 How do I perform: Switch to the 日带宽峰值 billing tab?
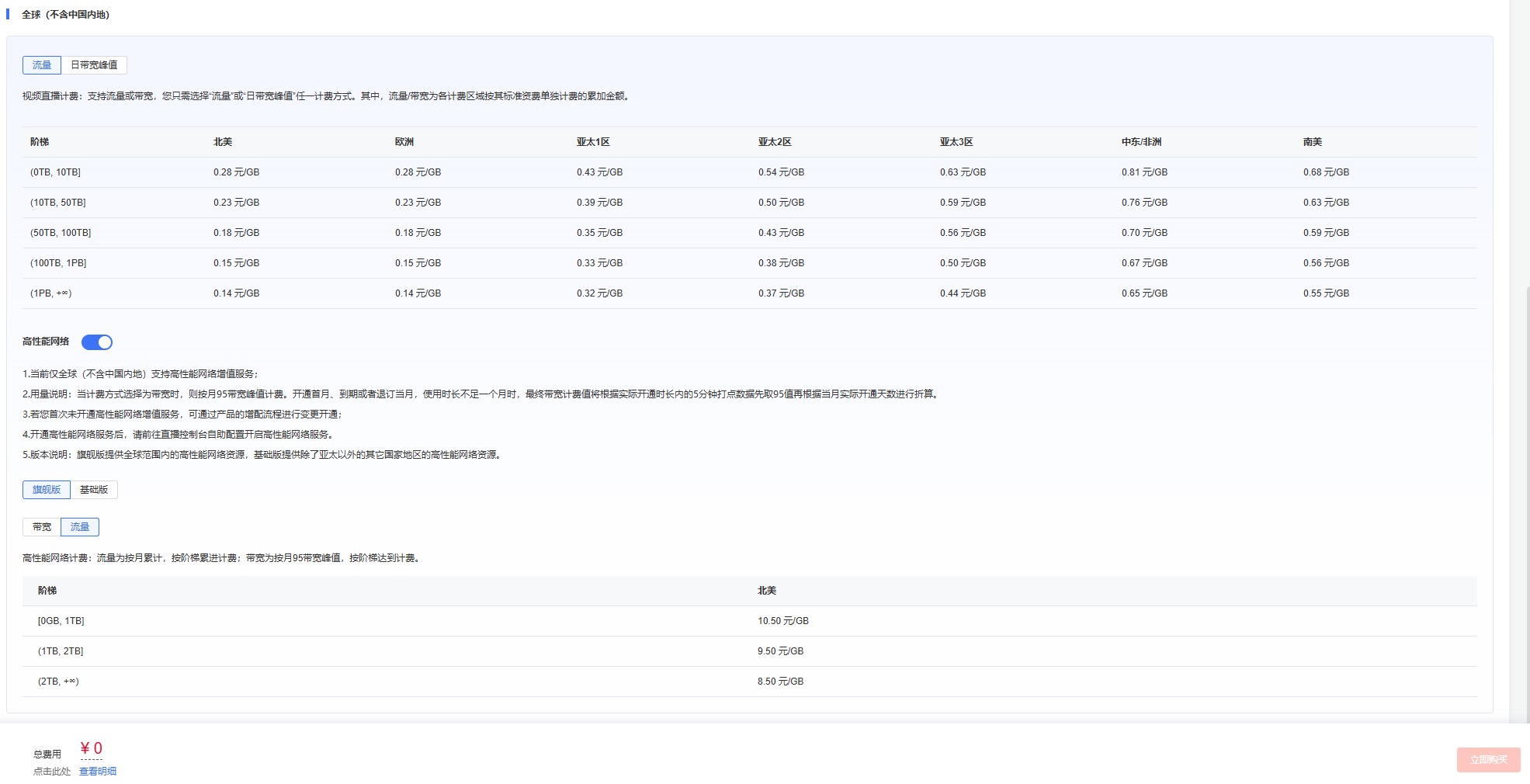point(94,65)
